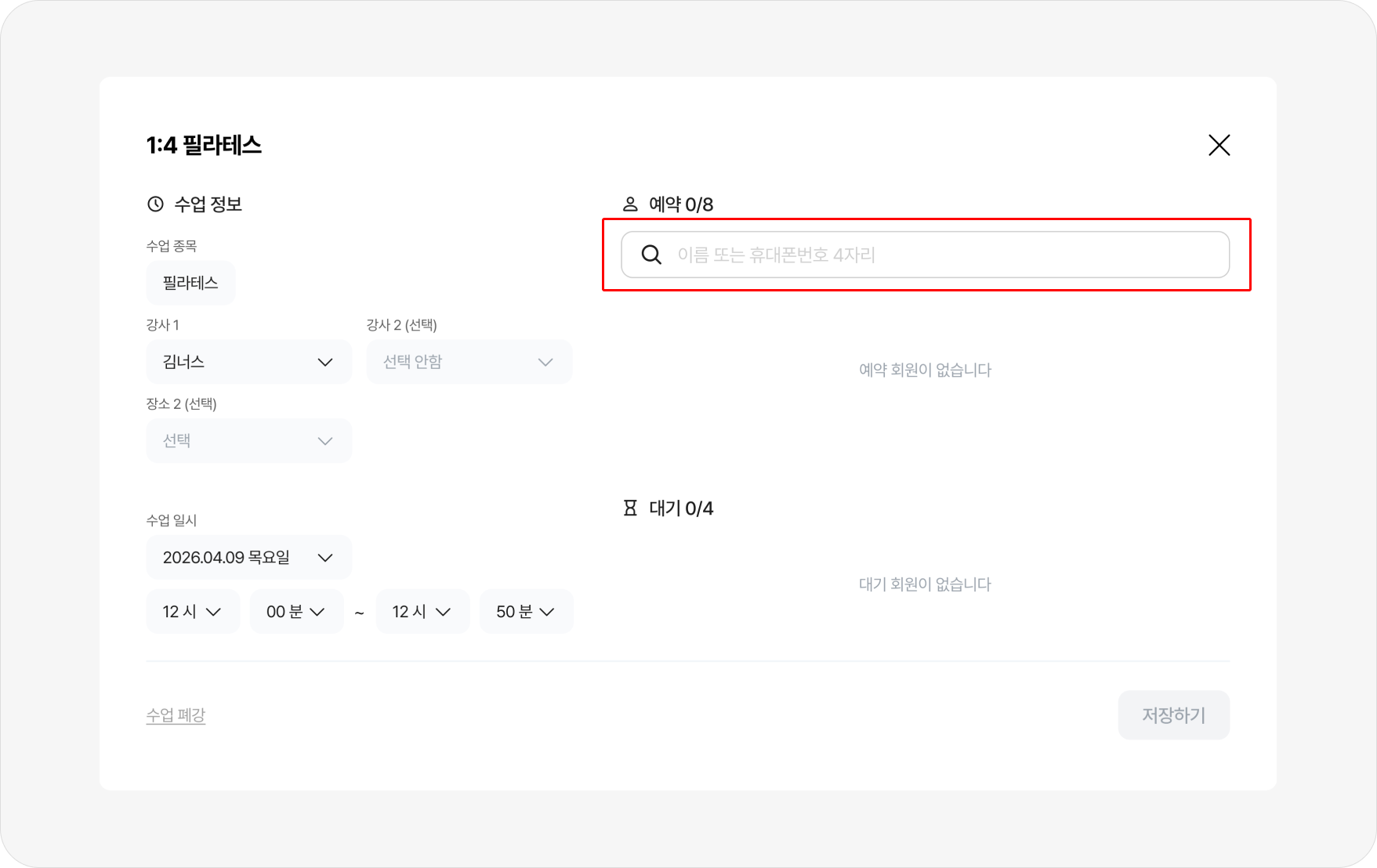Click the chevron arrow in 강사 1 field

pyautogui.click(x=325, y=362)
